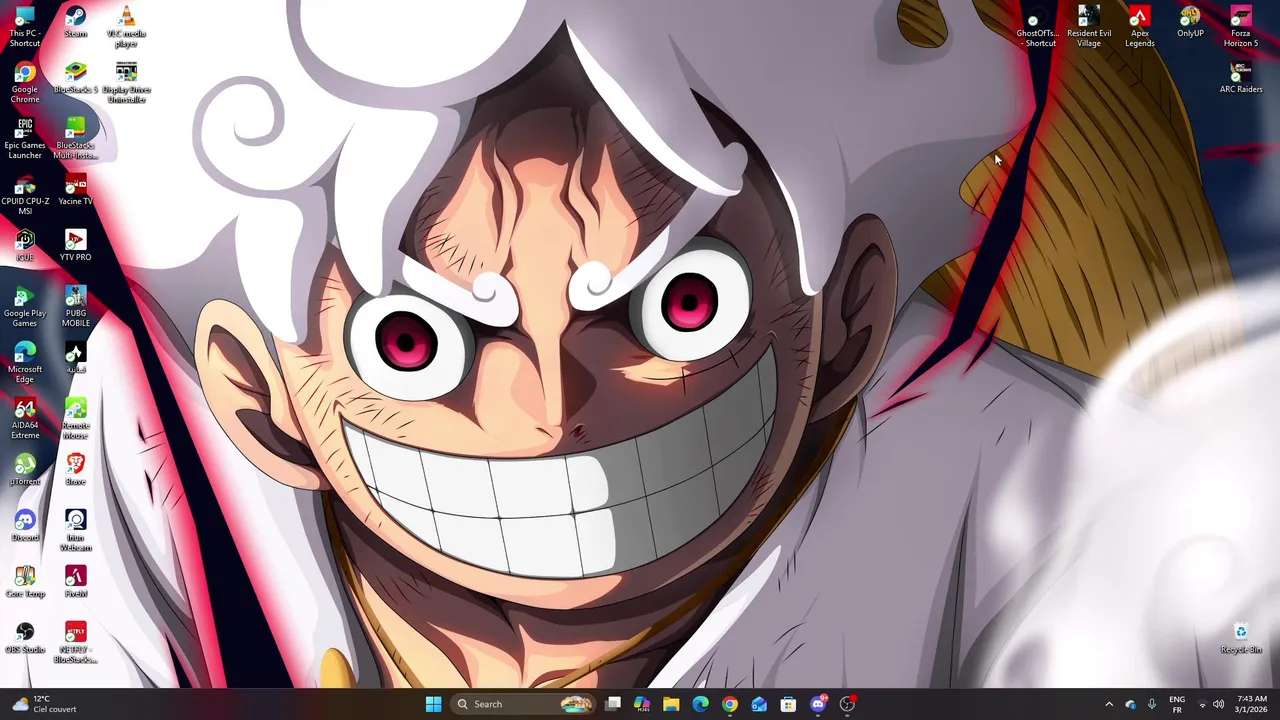
Task: Open Microsoft Edge from the taskbar
Action: click(x=700, y=704)
